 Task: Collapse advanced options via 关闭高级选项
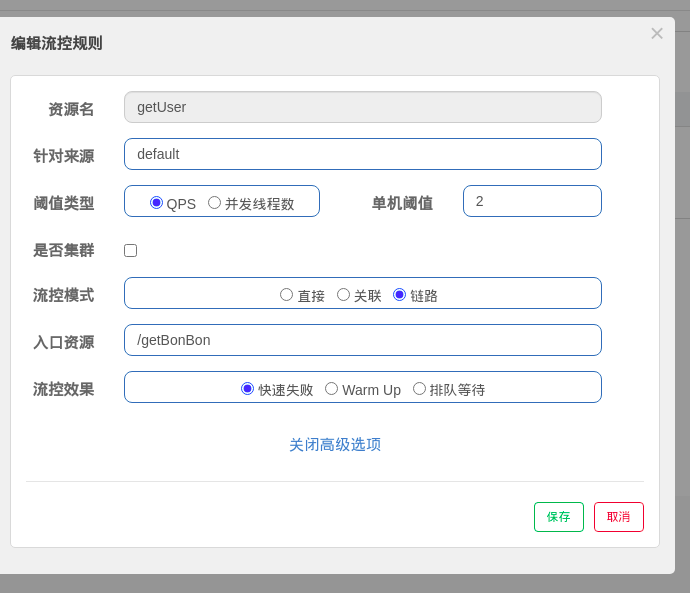click(x=335, y=444)
